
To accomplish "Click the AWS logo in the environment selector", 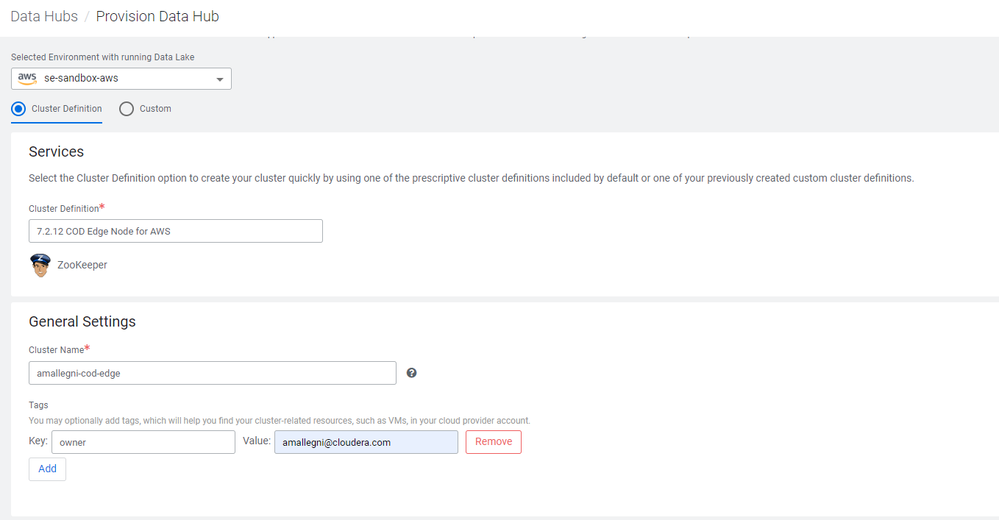I will tap(27, 78).
